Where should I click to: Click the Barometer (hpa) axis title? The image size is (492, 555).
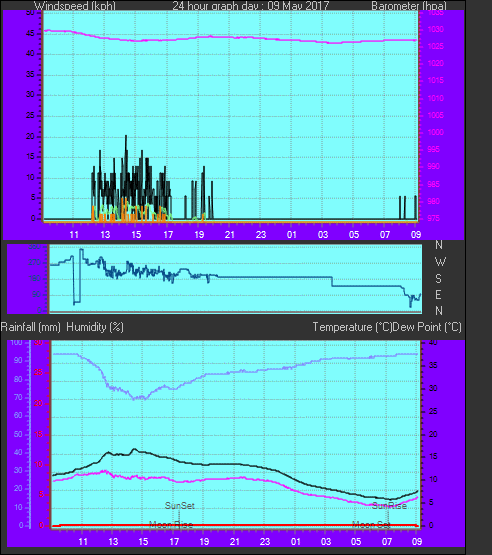tap(409, 6)
